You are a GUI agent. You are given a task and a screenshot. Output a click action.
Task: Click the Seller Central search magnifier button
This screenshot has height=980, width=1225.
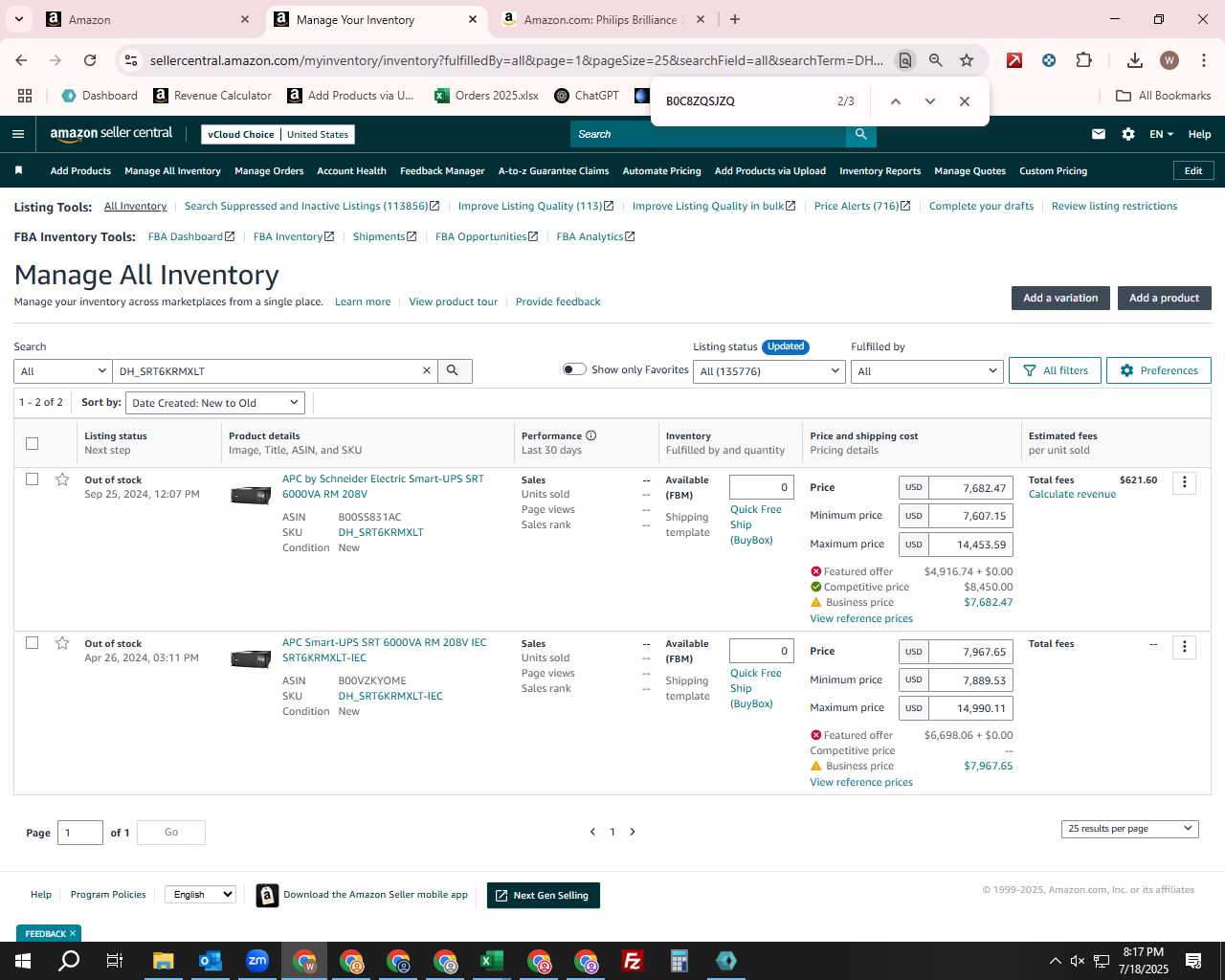click(861, 134)
